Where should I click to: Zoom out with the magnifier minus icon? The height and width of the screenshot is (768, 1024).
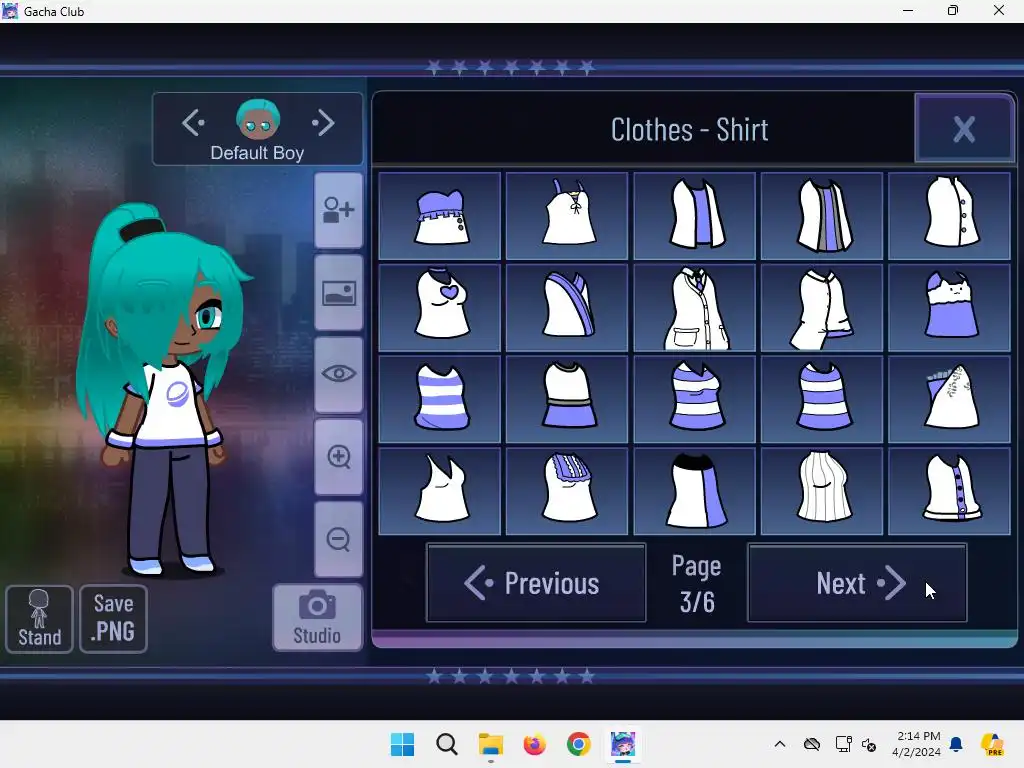[x=338, y=539]
